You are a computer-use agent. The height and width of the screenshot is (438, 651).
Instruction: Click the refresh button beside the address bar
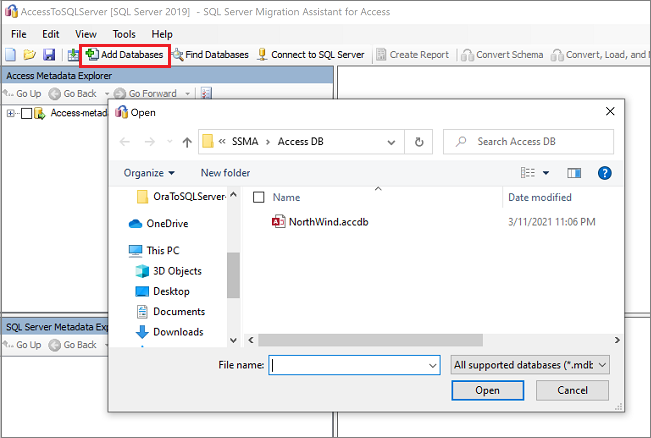tap(418, 141)
